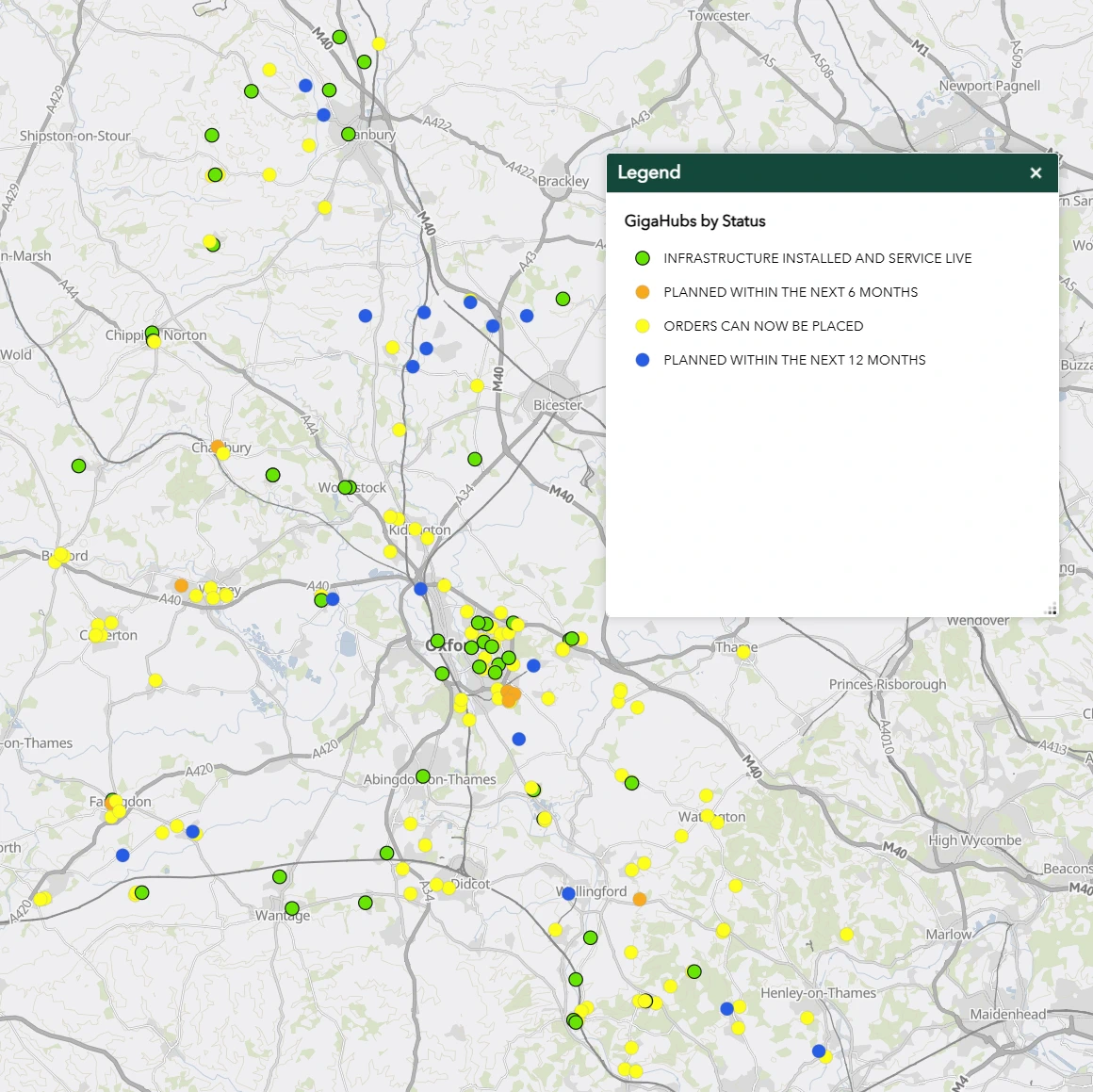Click the Henley-on-Thames place label
Viewport: 1093px width, 1092px height.
coord(818,993)
